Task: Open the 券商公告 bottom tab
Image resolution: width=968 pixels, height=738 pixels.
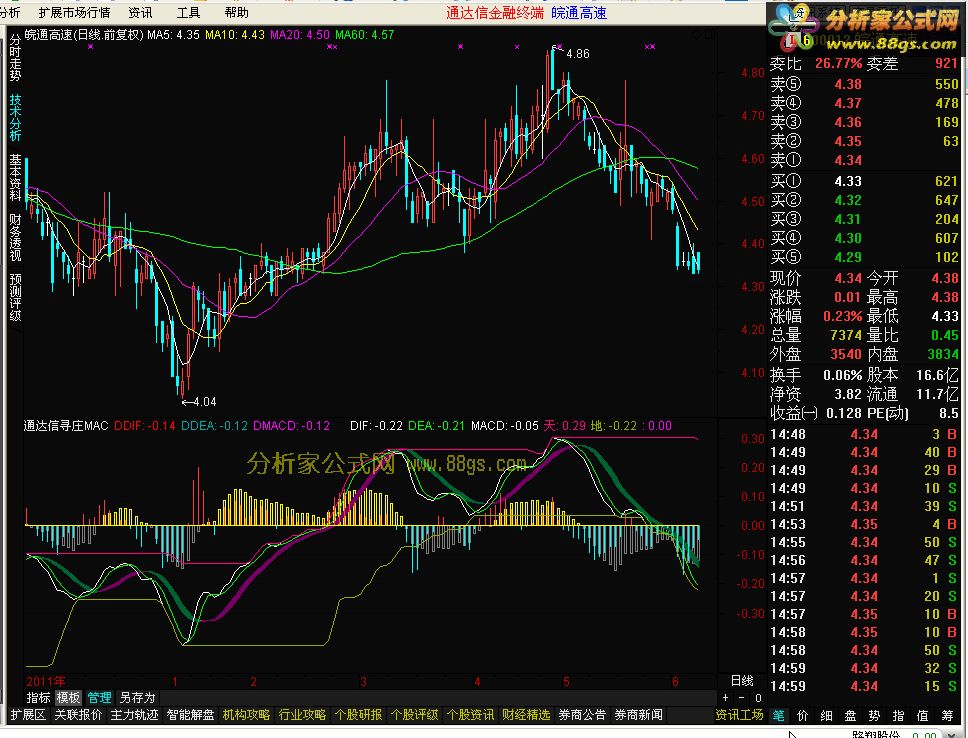Action: coord(582,715)
